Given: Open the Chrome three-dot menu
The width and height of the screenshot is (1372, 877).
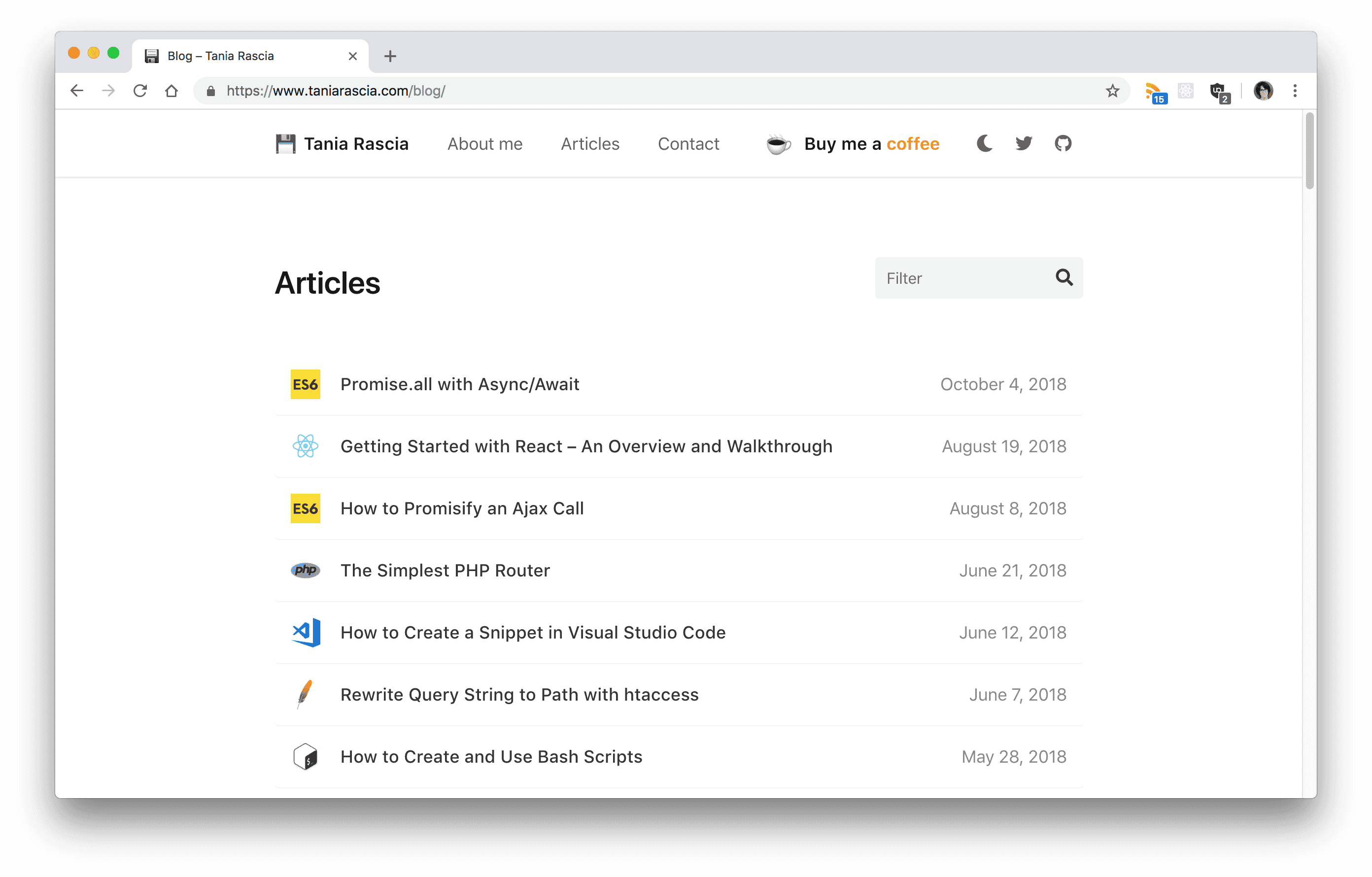Looking at the screenshot, I should click(1295, 91).
